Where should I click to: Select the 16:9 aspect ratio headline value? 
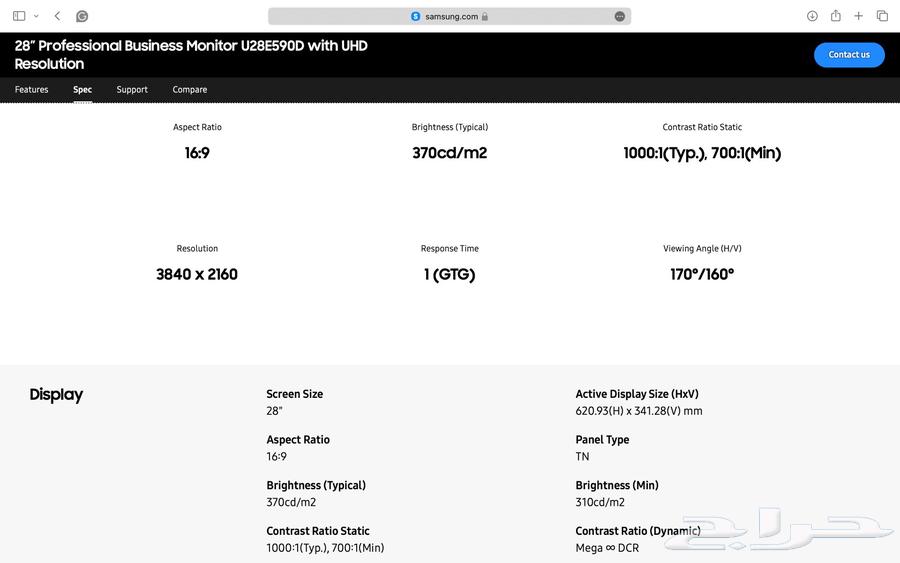coord(197,153)
